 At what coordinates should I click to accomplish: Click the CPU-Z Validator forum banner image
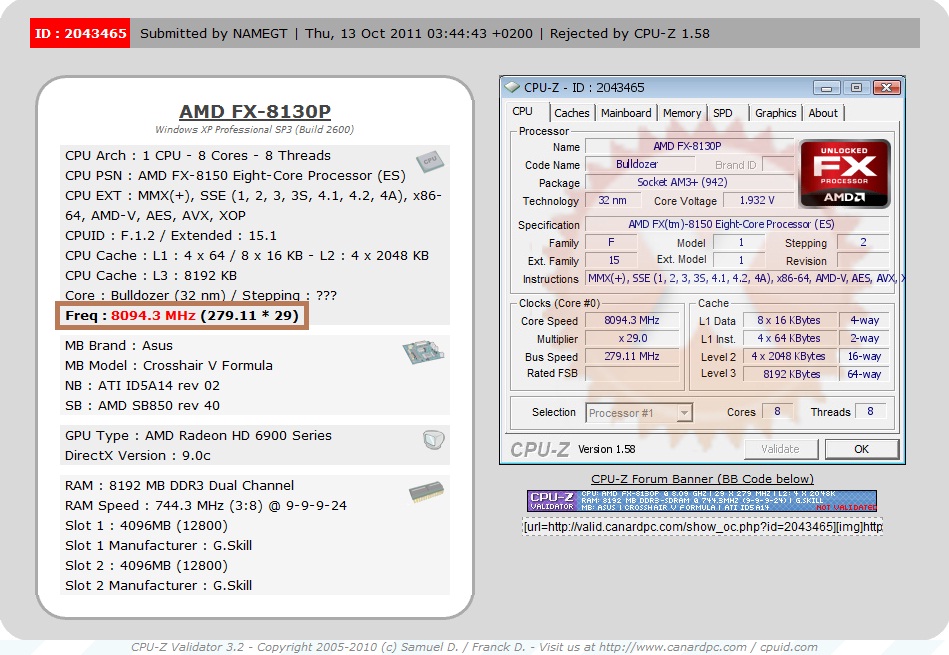(x=701, y=501)
